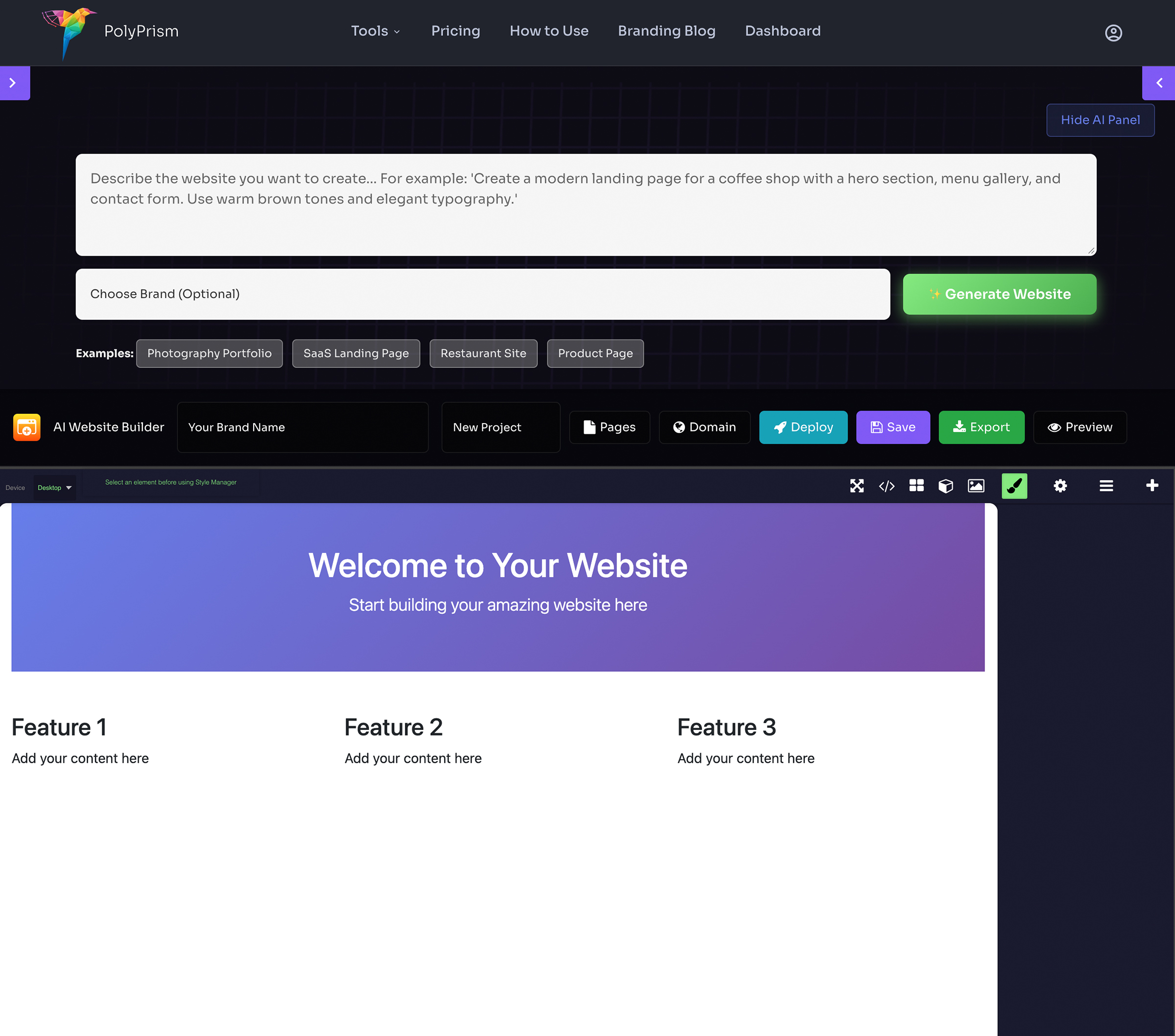The width and height of the screenshot is (1175, 1036).
Task: Click the plus icon to add elements
Action: (1152, 486)
